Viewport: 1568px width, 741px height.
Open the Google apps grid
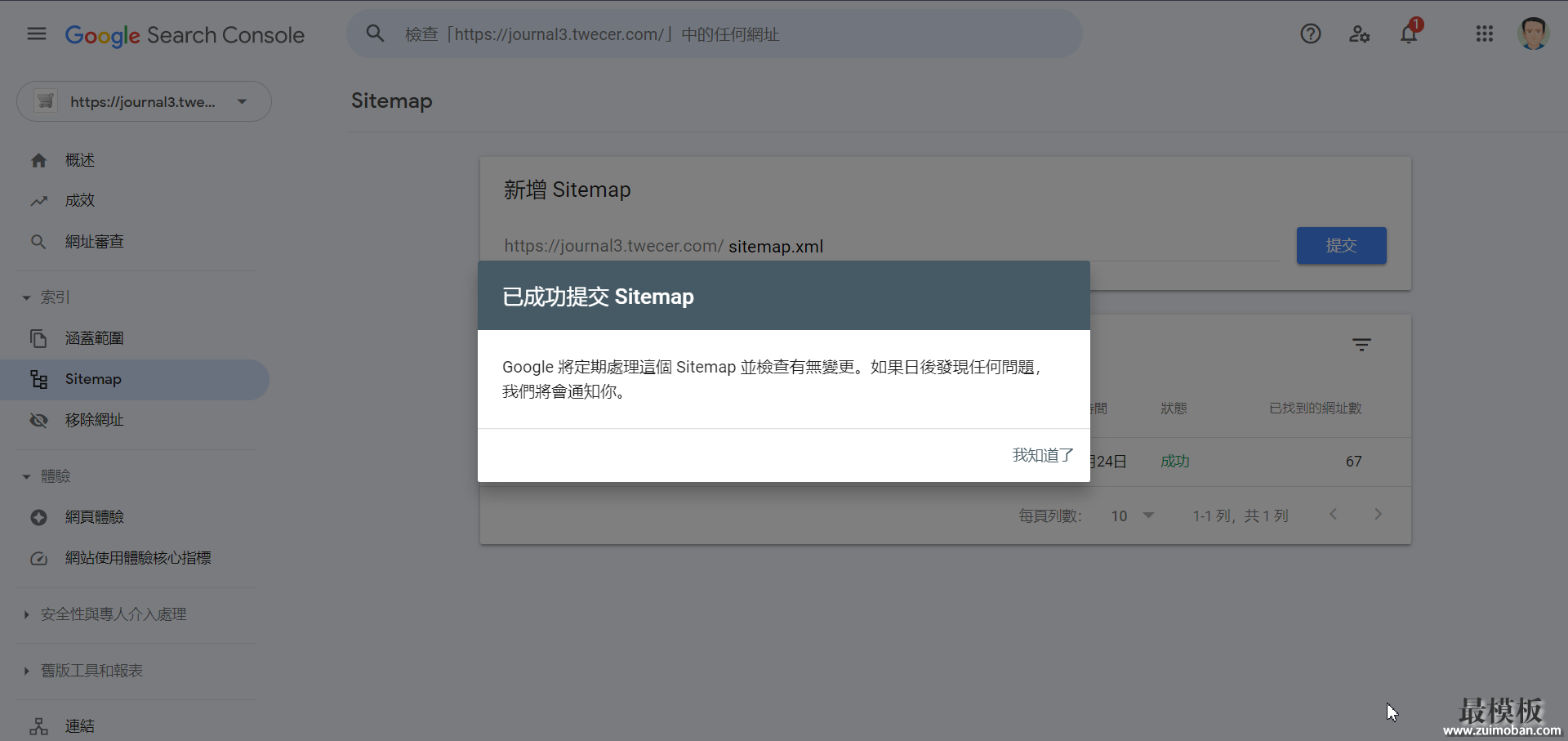pos(1484,34)
